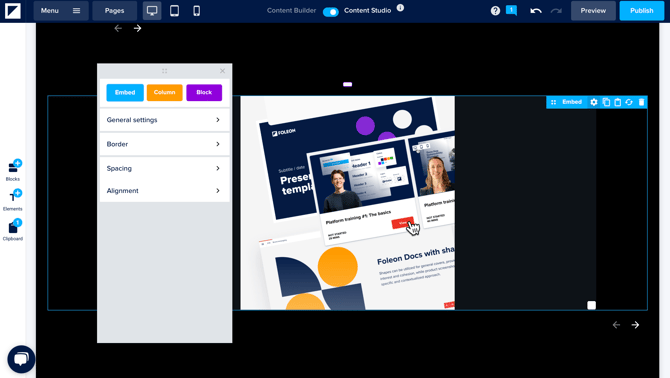Image resolution: width=670 pixels, height=378 pixels.
Task: Click the red View button in embed
Action: (x=402, y=223)
